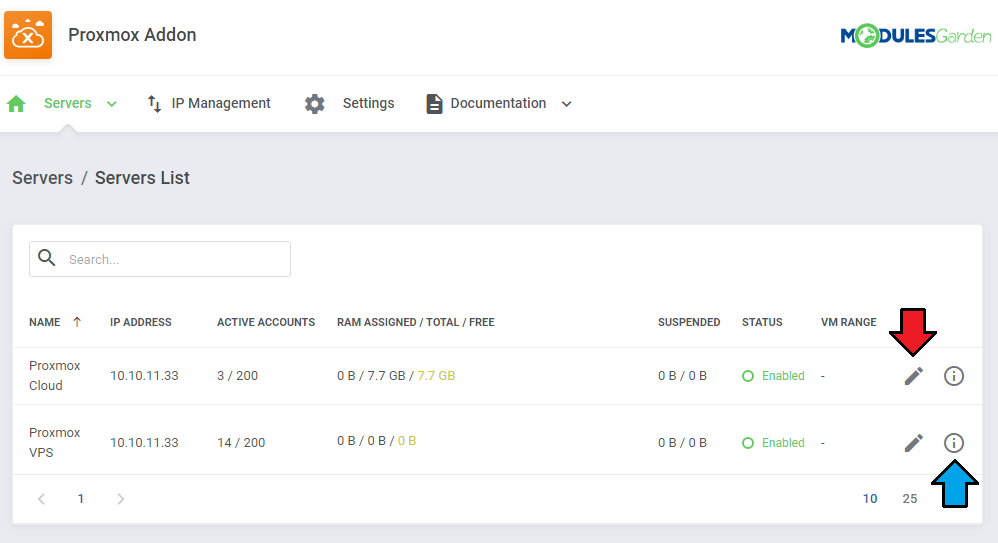Click Proxmox Cloud IP address 10.10.11.33
The width and height of the screenshot is (998, 543).
click(x=144, y=376)
